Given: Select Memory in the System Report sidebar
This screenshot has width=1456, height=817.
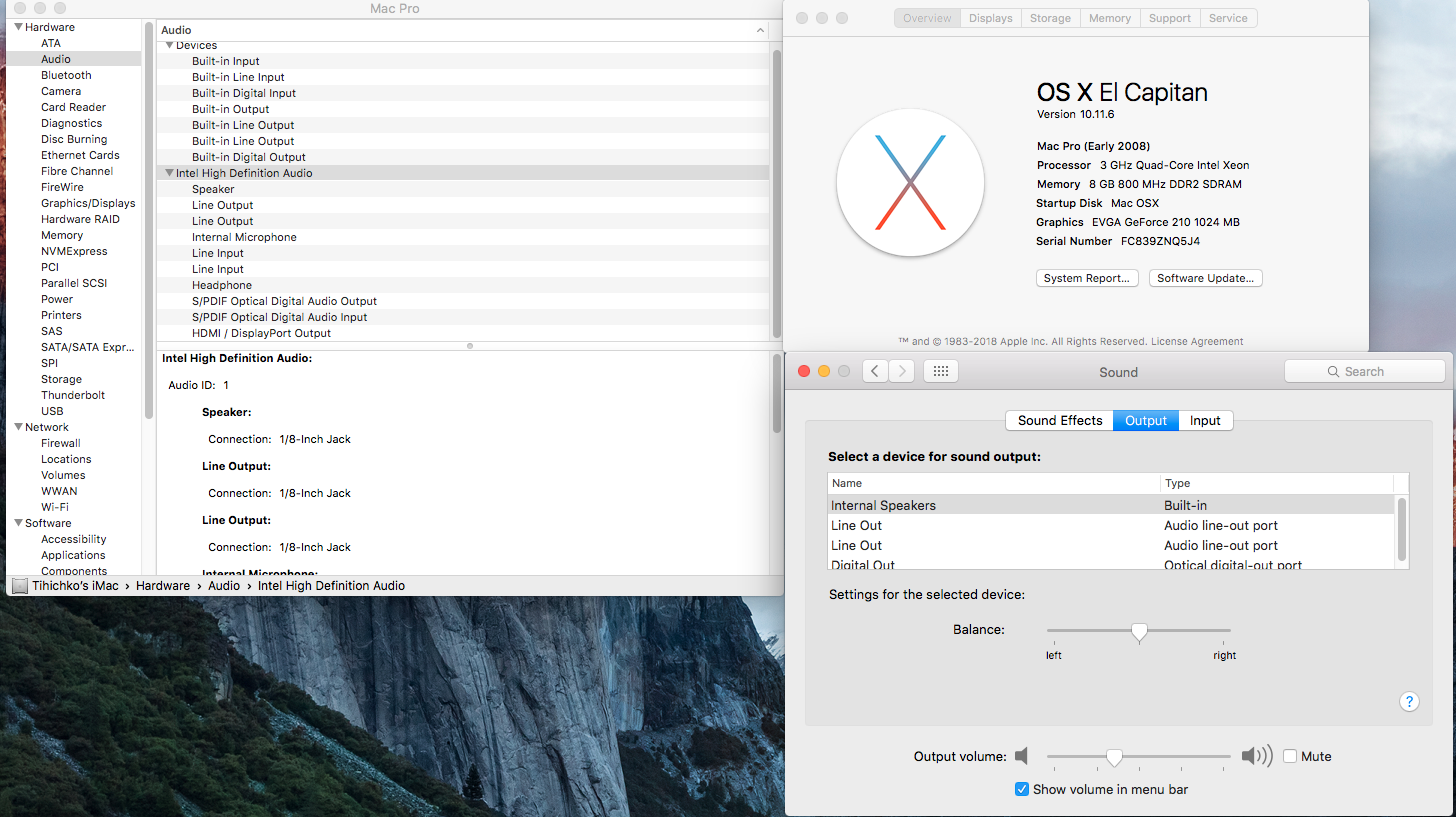Looking at the screenshot, I should tap(62, 235).
